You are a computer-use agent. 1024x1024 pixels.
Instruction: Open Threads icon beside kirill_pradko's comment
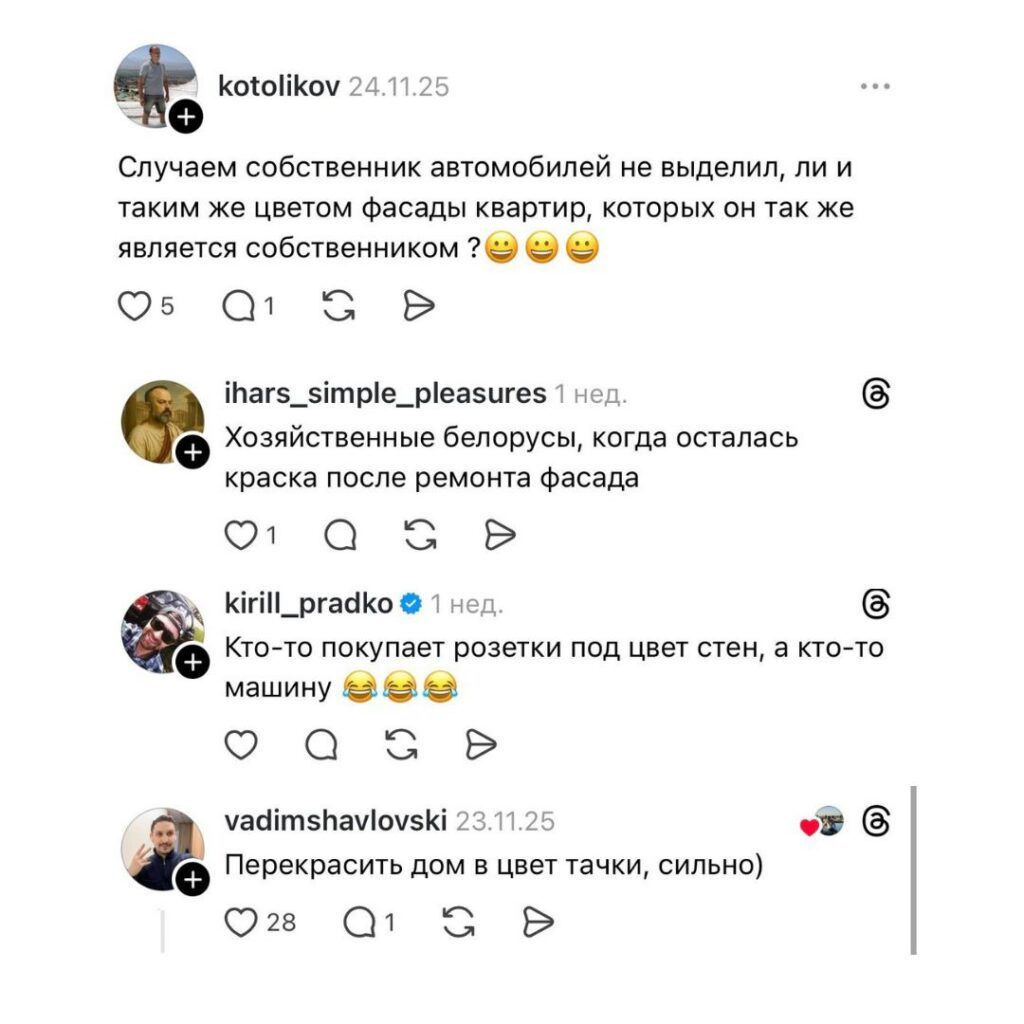pyautogui.click(x=876, y=604)
